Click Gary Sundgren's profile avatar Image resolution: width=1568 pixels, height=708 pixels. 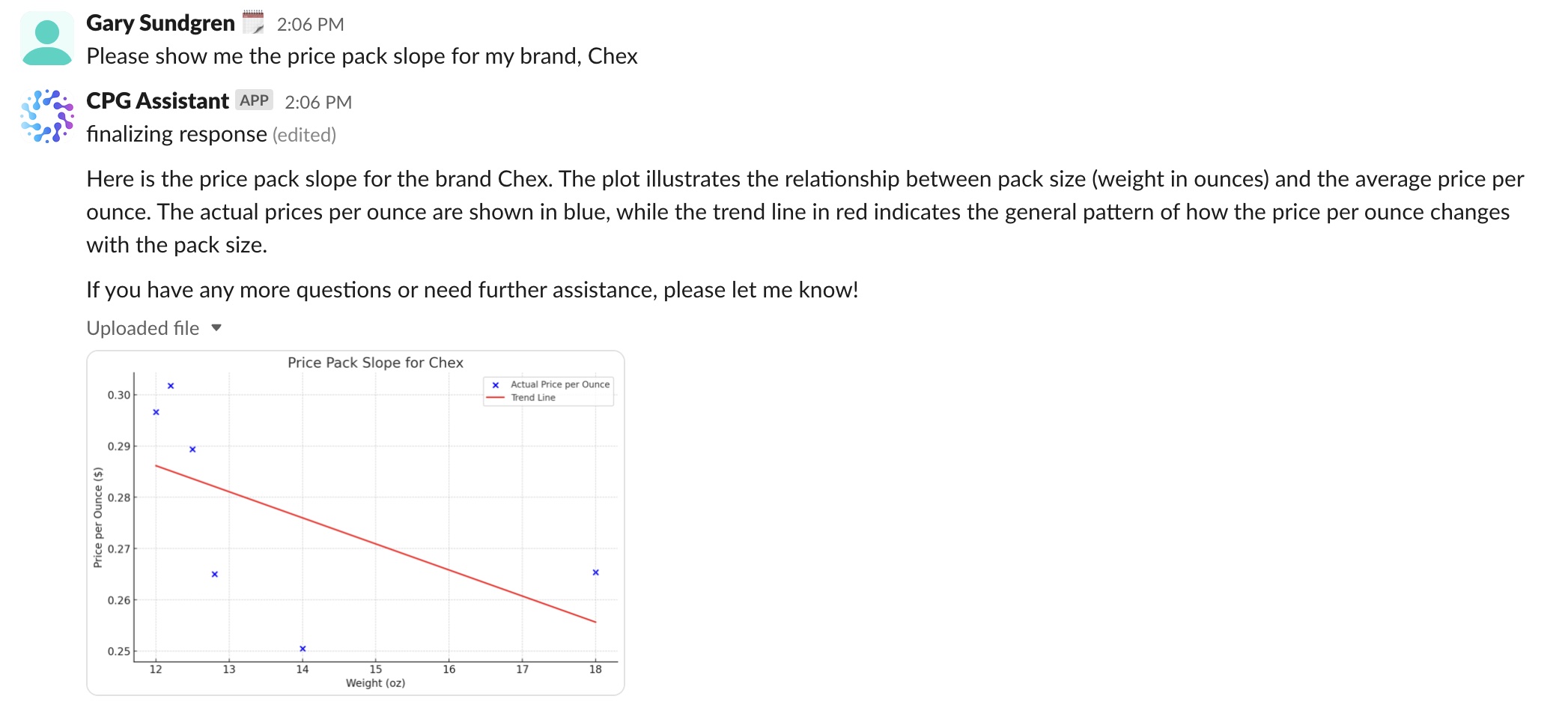(x=46, y=38)
